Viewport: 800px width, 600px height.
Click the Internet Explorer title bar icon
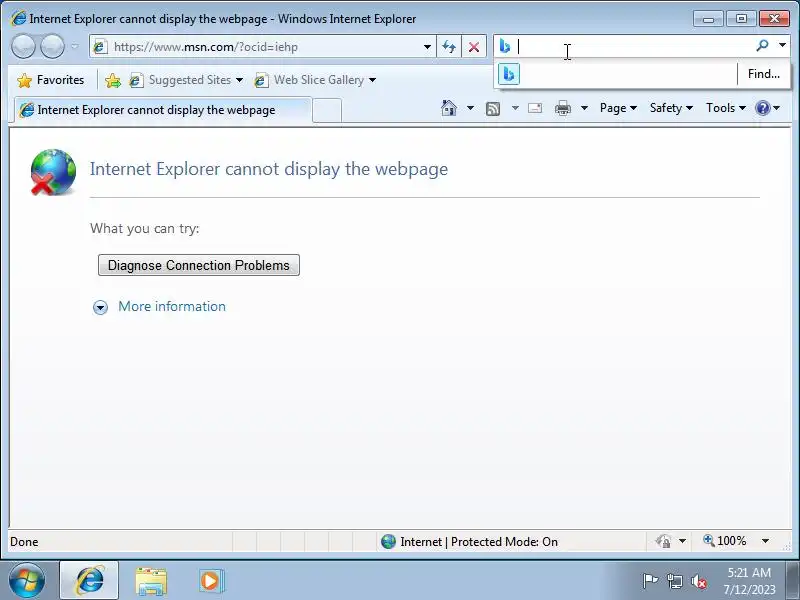[x=18, y=18]
